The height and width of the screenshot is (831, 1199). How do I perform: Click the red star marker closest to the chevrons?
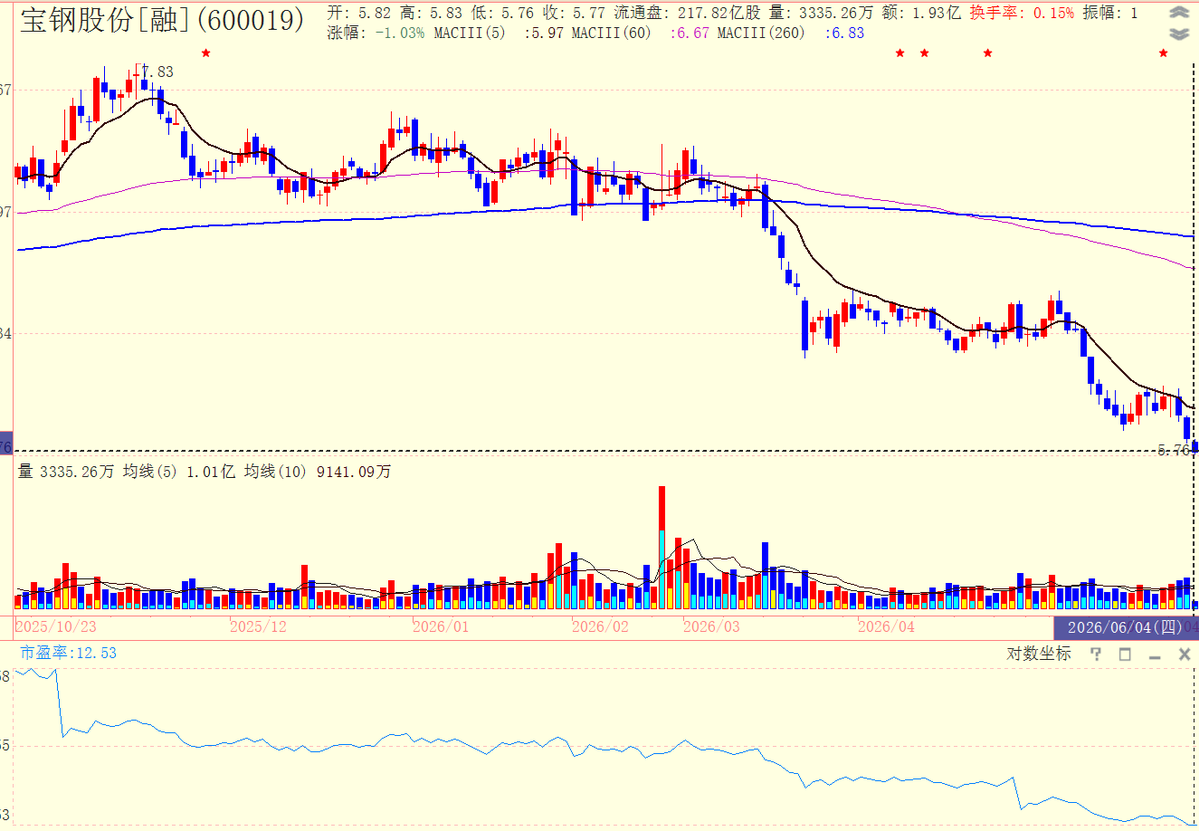pos(1163,53)
